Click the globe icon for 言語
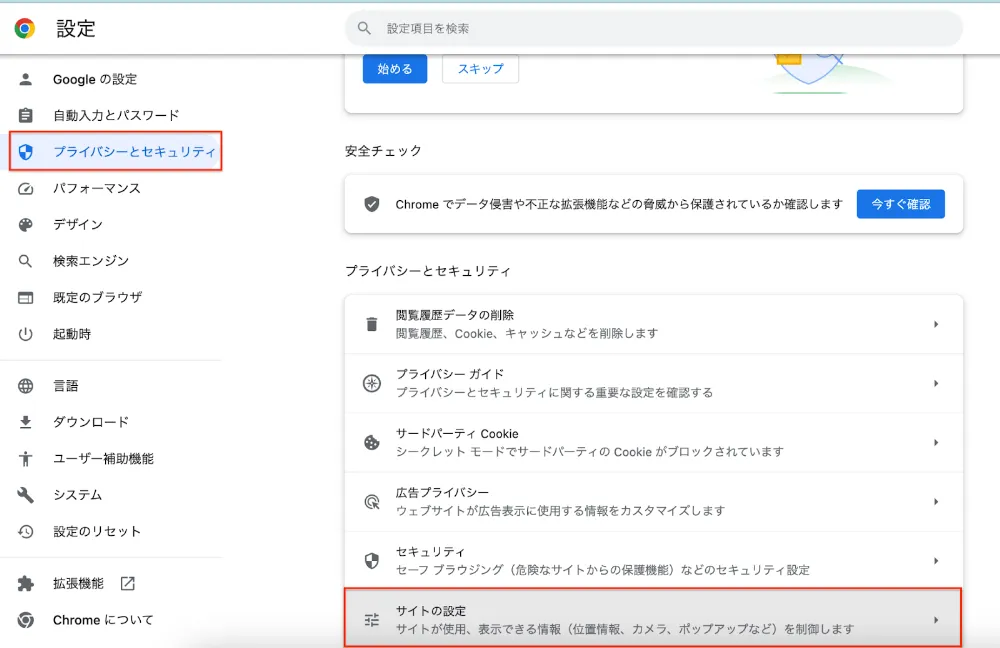 click(26, 386)
